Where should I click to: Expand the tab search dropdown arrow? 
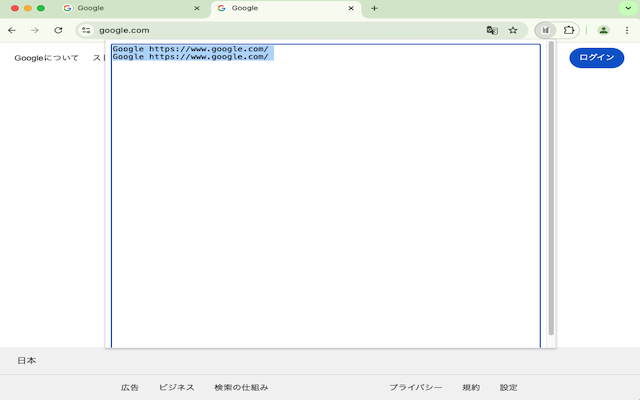(x=626, y=8)
